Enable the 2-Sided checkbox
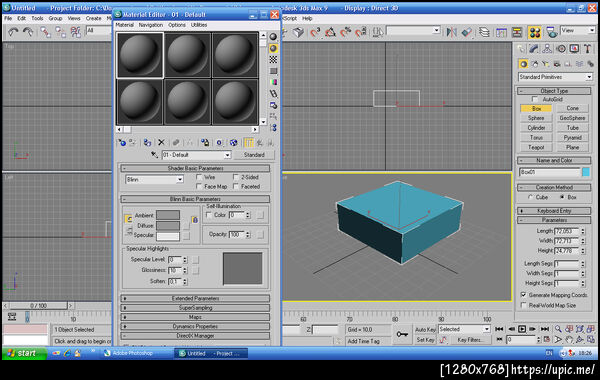 [236, 177]
